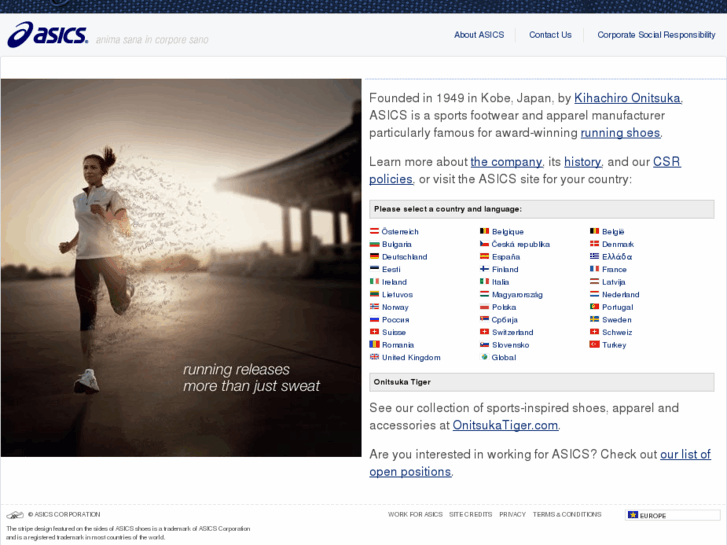Open the Contact Us menu item
Screen dimensions: 727x545
[x=550, y=35]
